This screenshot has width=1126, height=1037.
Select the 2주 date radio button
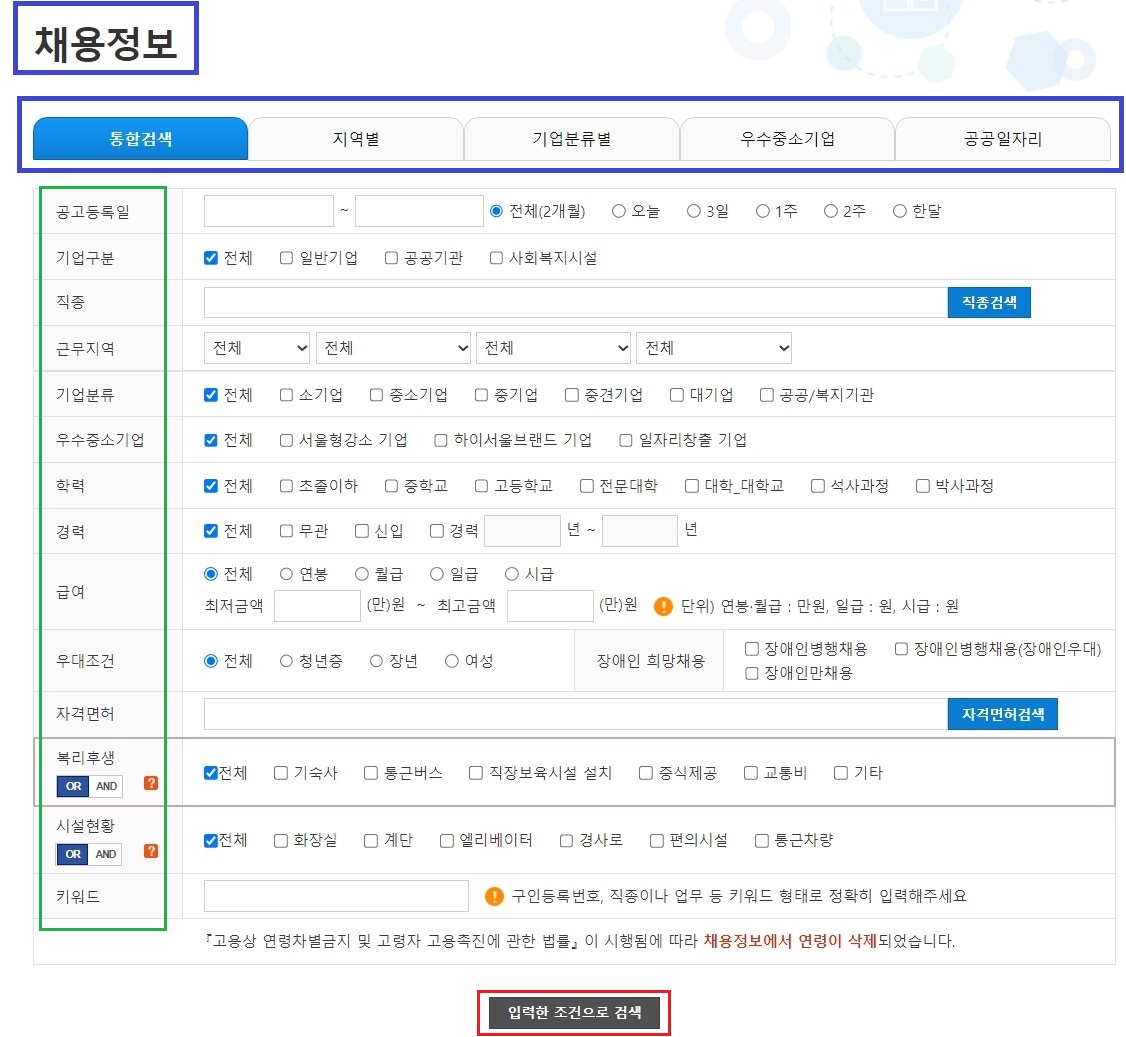click(830, 211)
